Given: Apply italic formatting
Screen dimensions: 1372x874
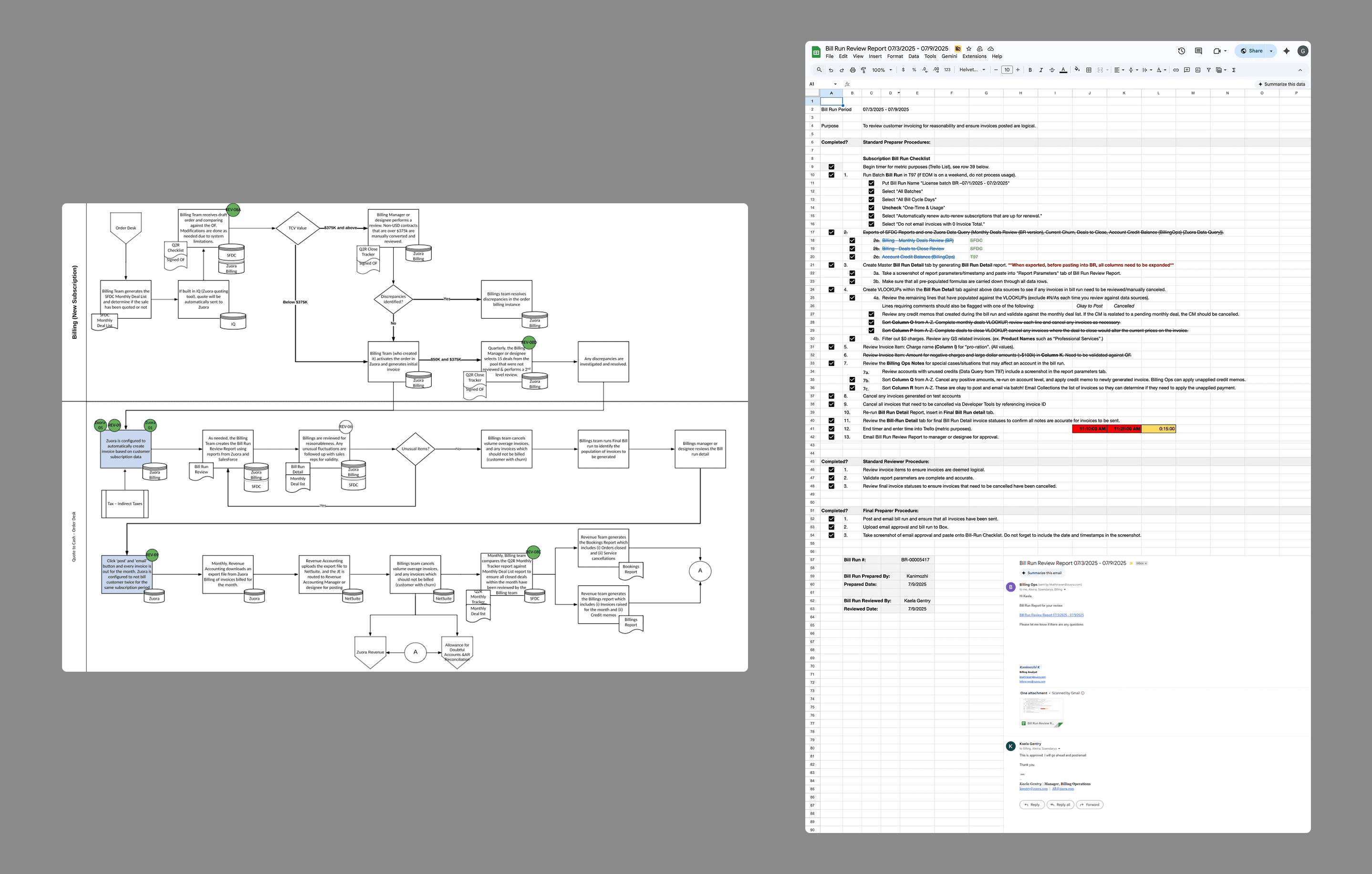Looking at the screenshot, I should tap(1041, 70).
